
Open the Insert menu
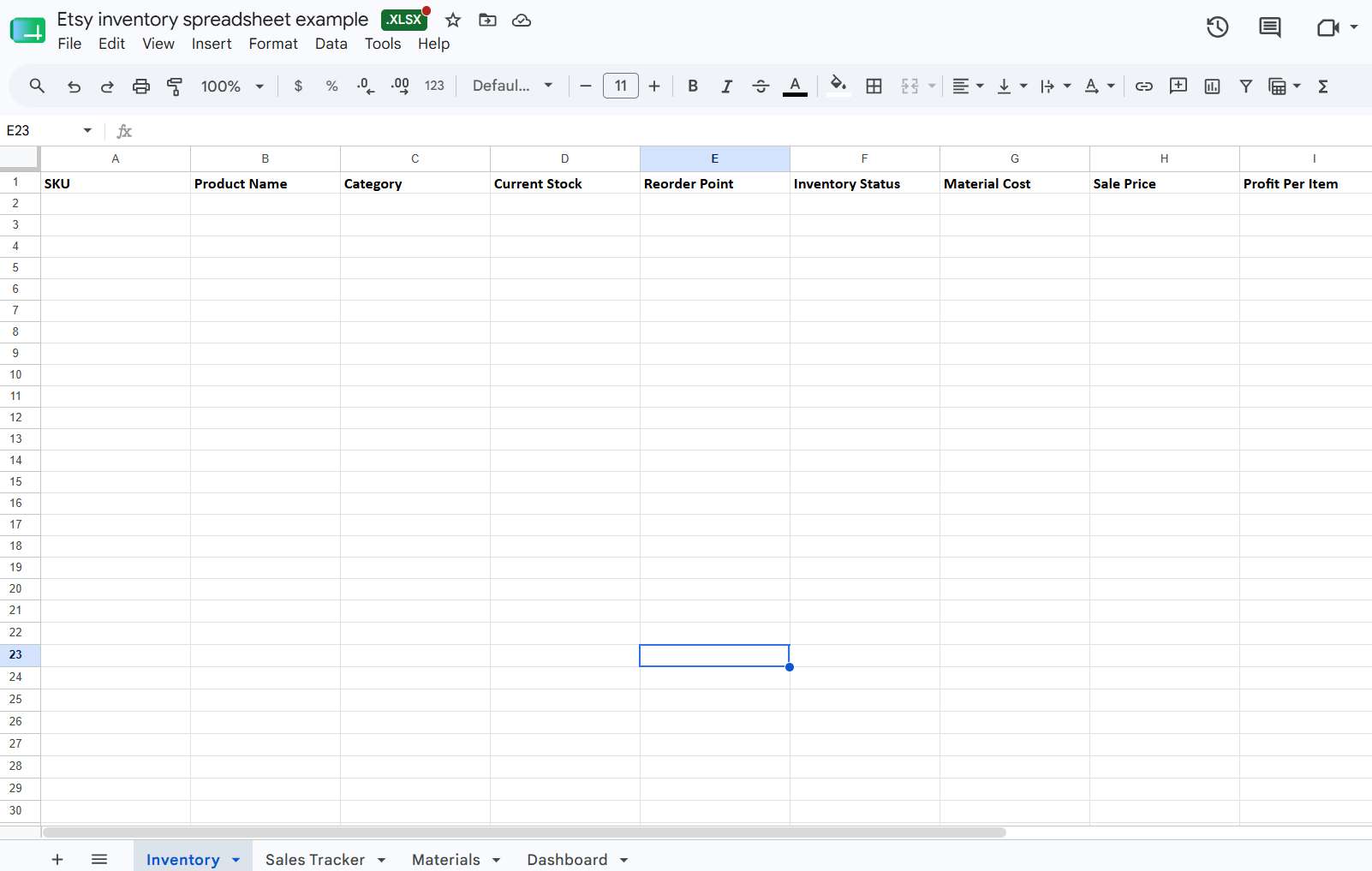(212, 44)
